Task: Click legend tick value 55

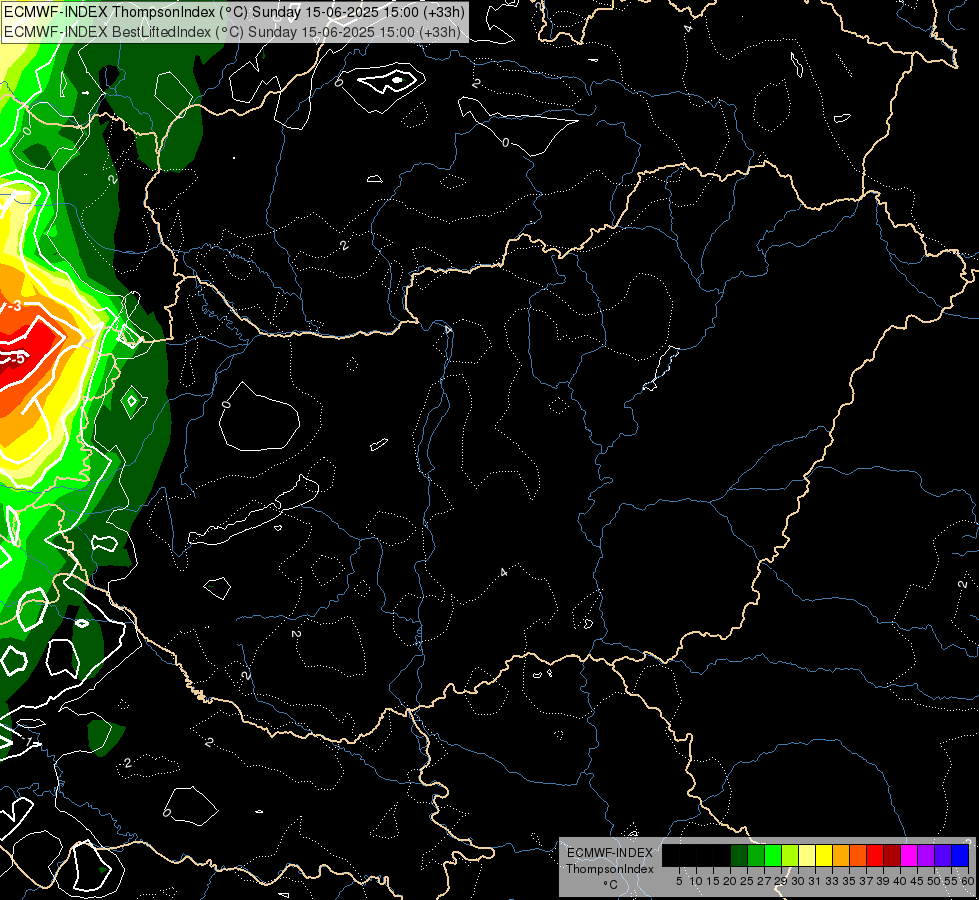Action: pos(951,881)
